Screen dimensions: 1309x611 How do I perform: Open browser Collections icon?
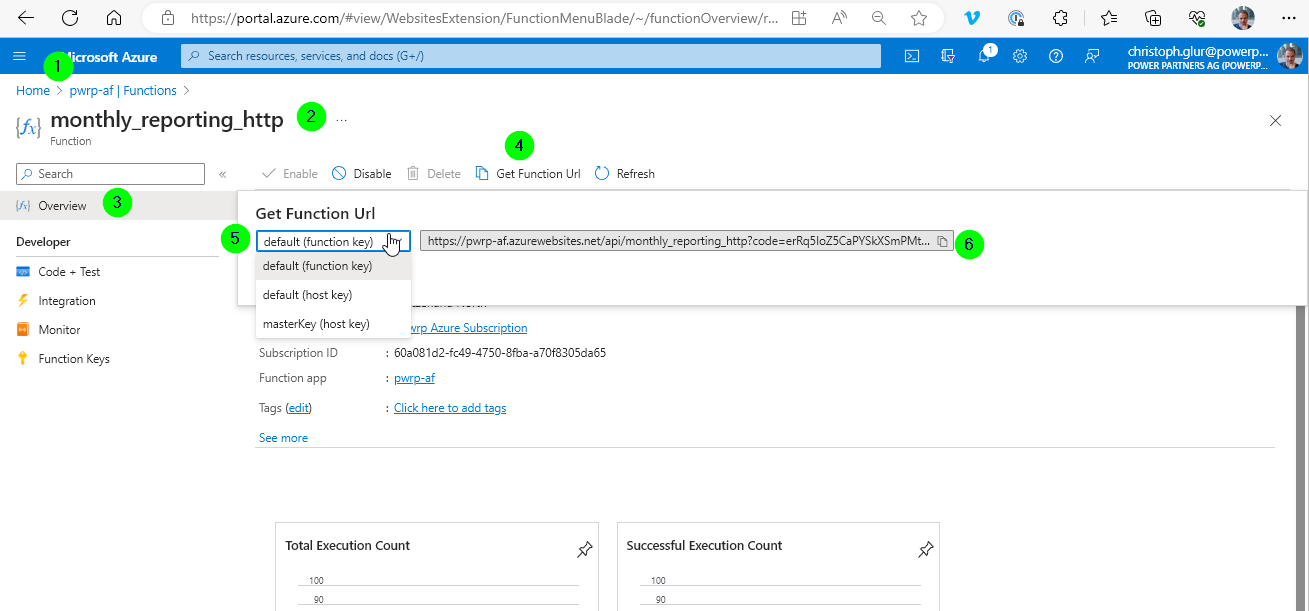pos(1153,18)
